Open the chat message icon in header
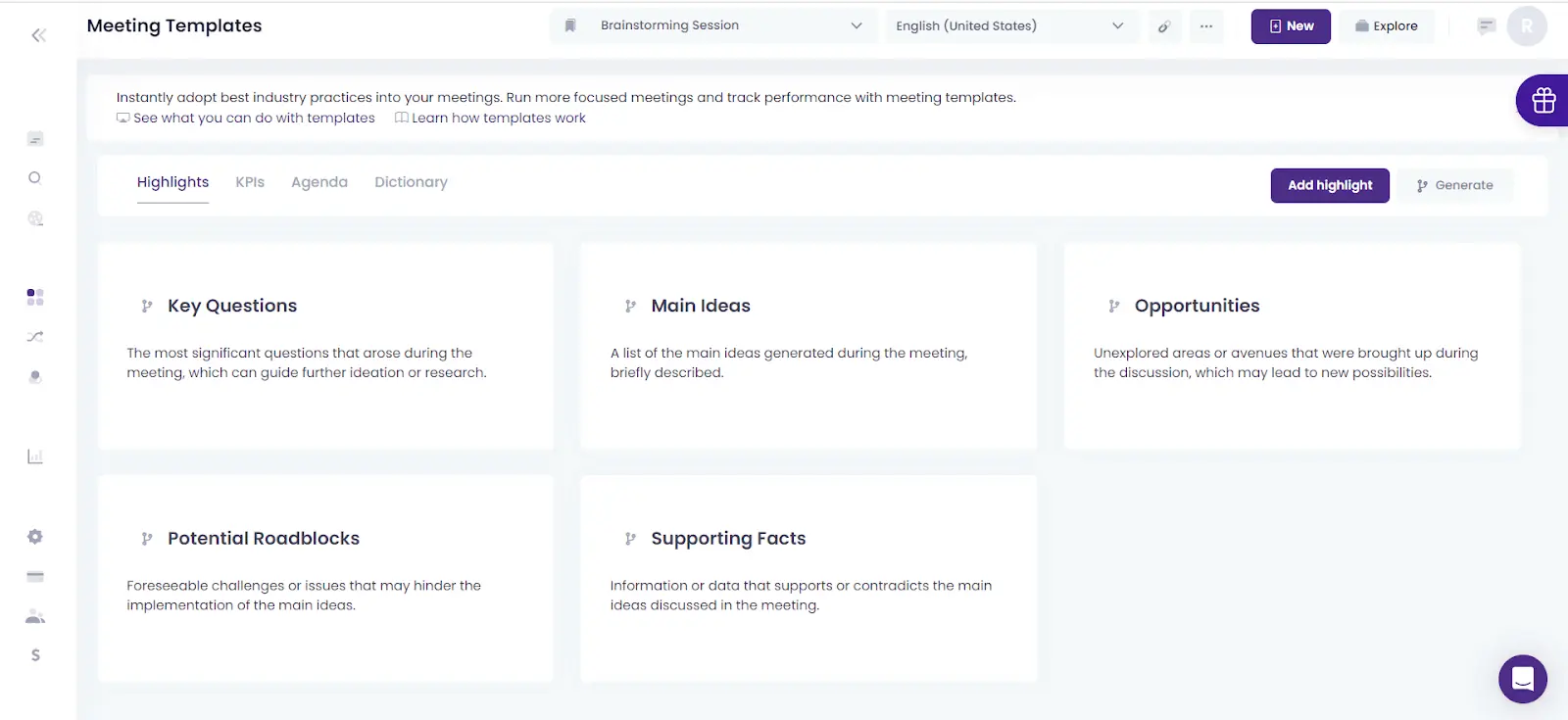This screenshot has width=1568, height=720. 1487,26
